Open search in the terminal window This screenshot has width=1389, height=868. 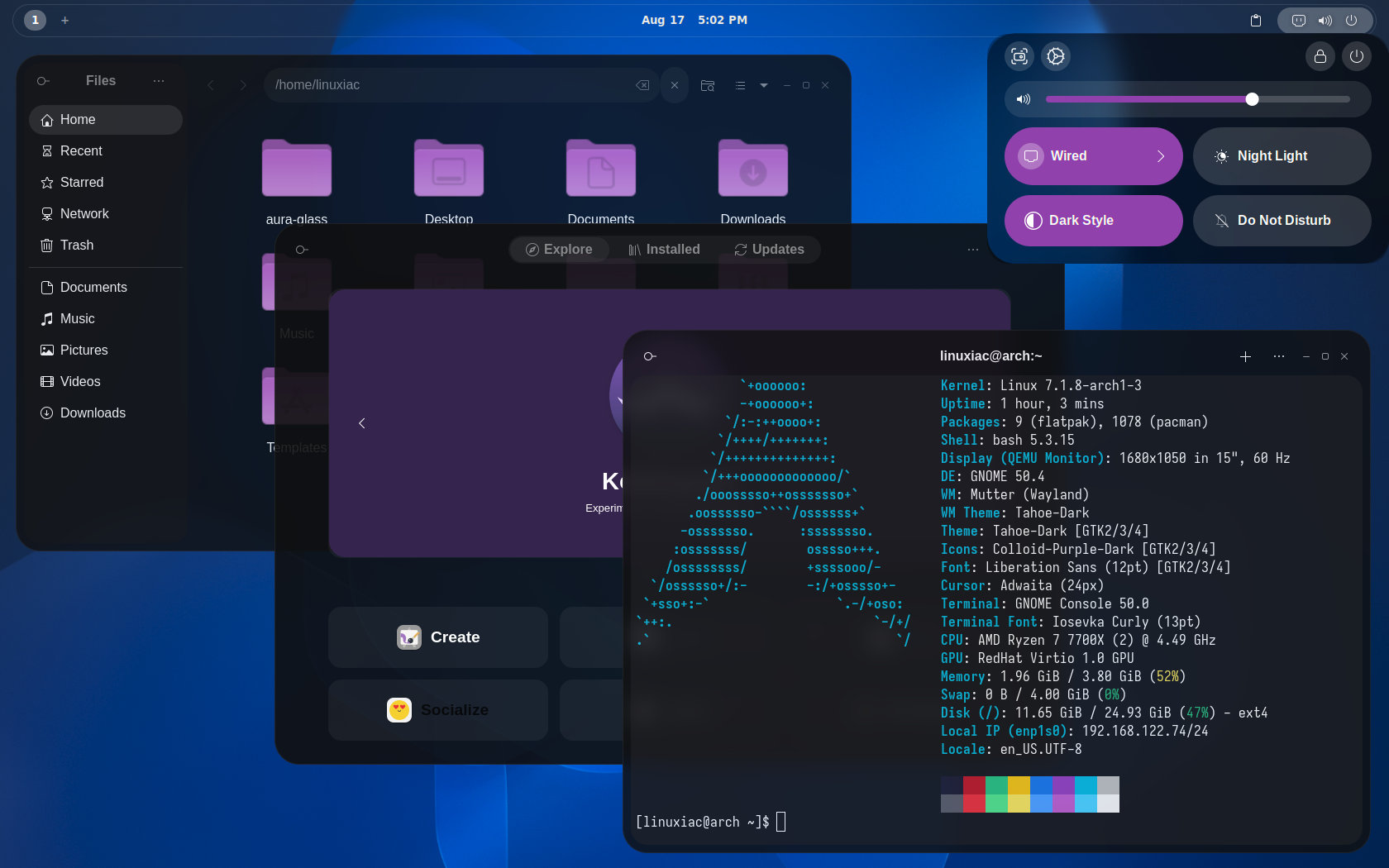coord(650,356)
